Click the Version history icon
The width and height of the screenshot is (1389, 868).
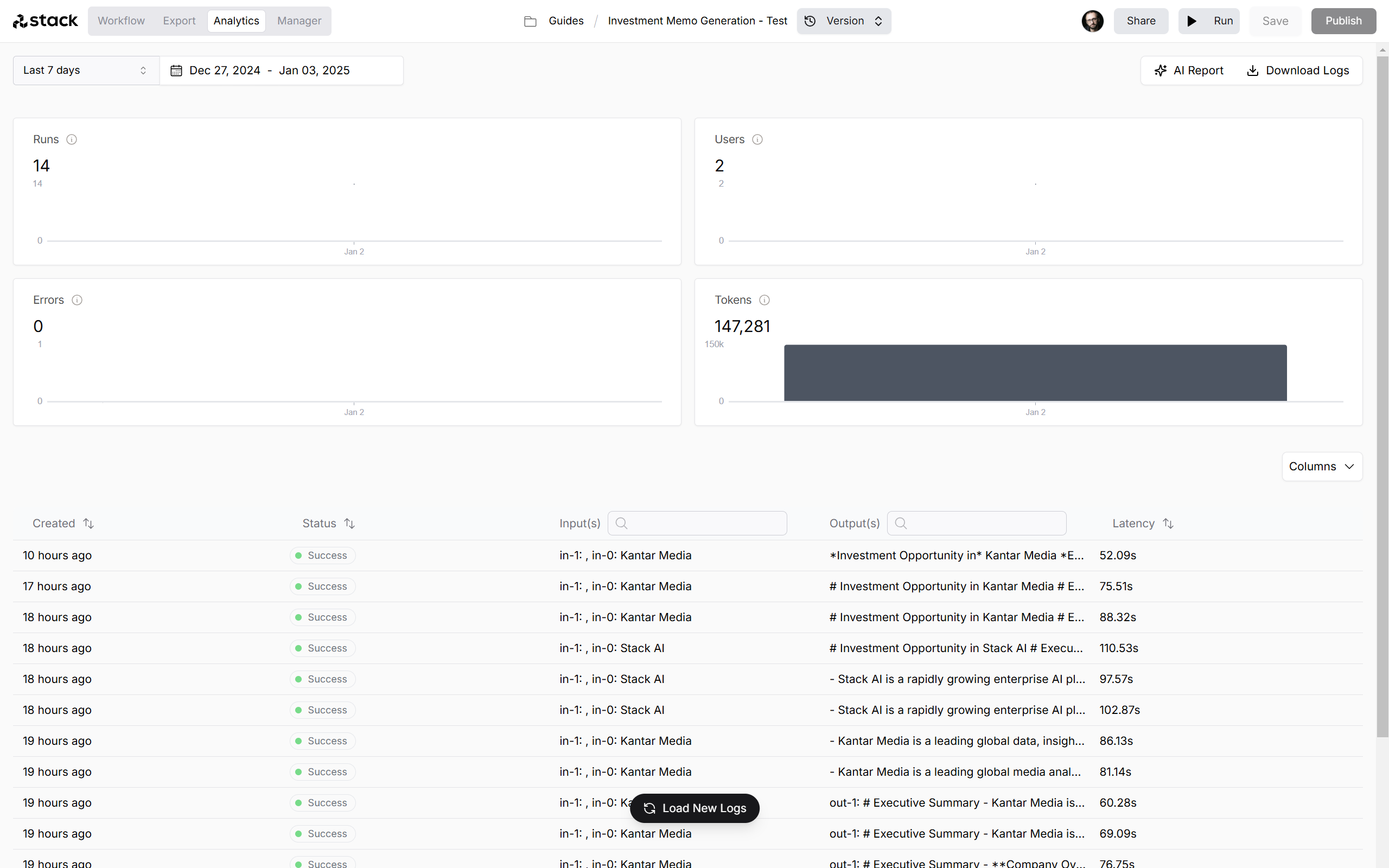[x=812, y=20]
